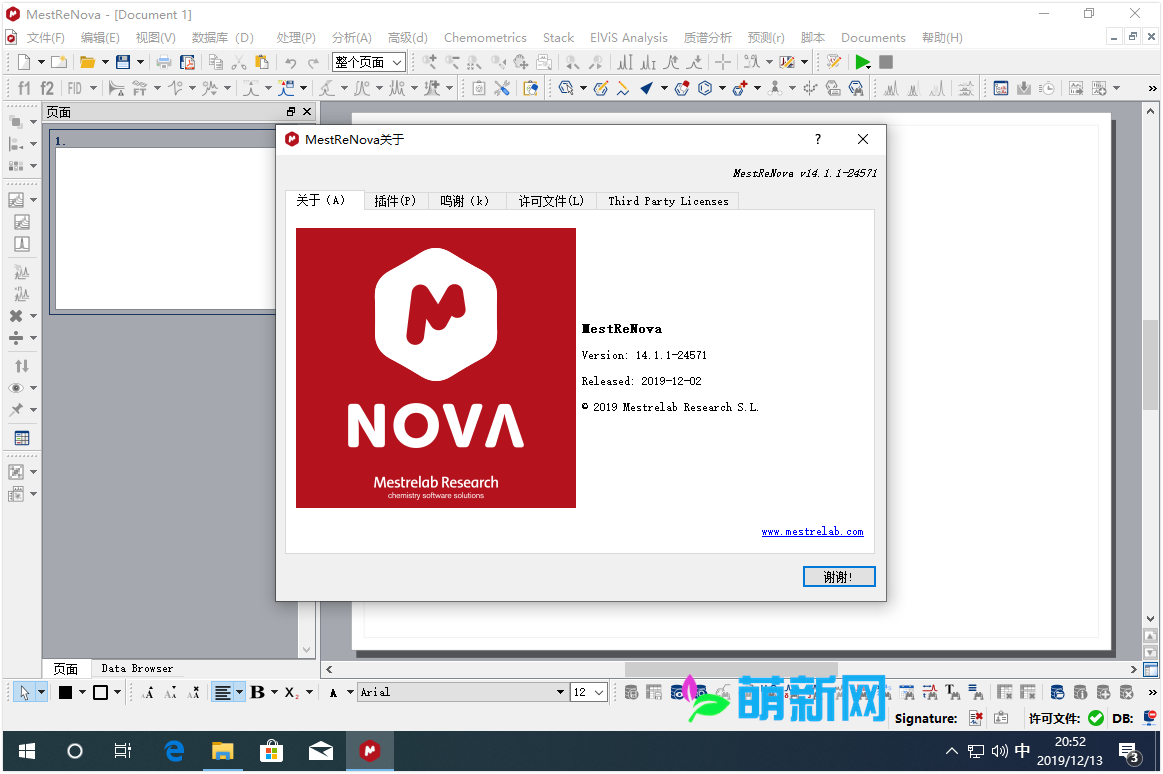Switch to the Data Browser tab
The width and height of the screenshot is (1163, 774).
click(x=137, y=669)
